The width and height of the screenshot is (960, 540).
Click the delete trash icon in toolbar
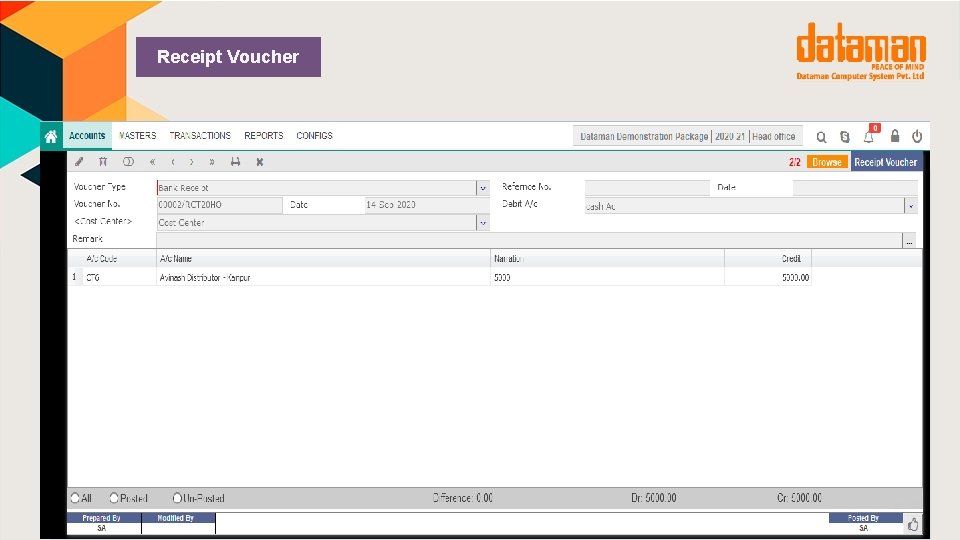pos(103,162)
